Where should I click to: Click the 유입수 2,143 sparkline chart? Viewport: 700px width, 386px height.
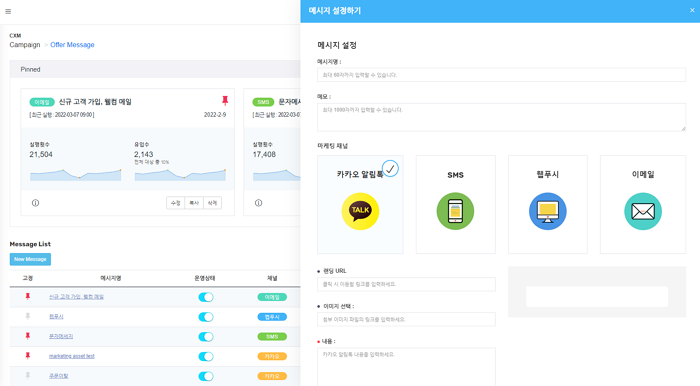[180, 174]
